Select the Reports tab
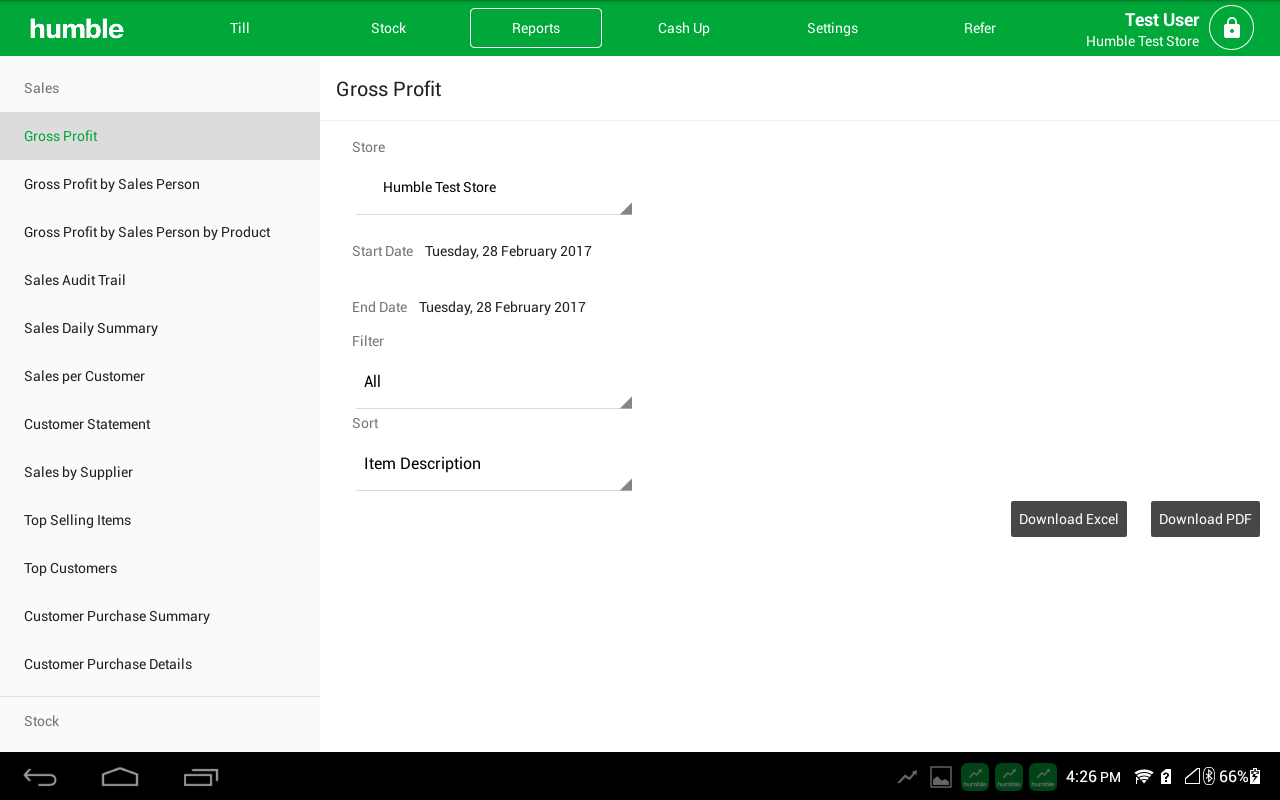 (536, 28)
